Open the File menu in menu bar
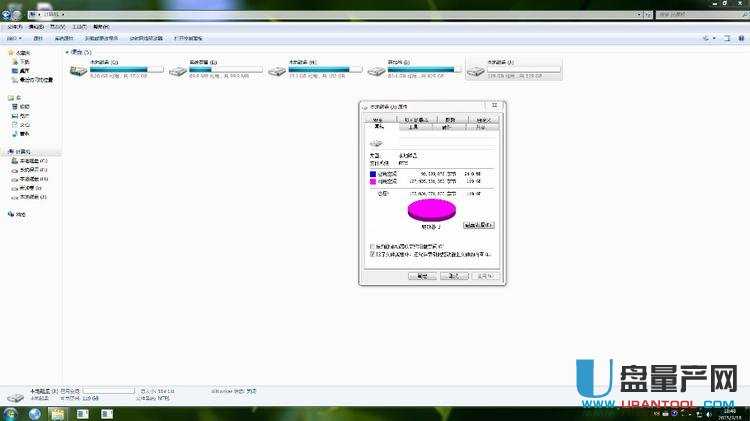Screen dimensions: 750x421 [12, 27]
